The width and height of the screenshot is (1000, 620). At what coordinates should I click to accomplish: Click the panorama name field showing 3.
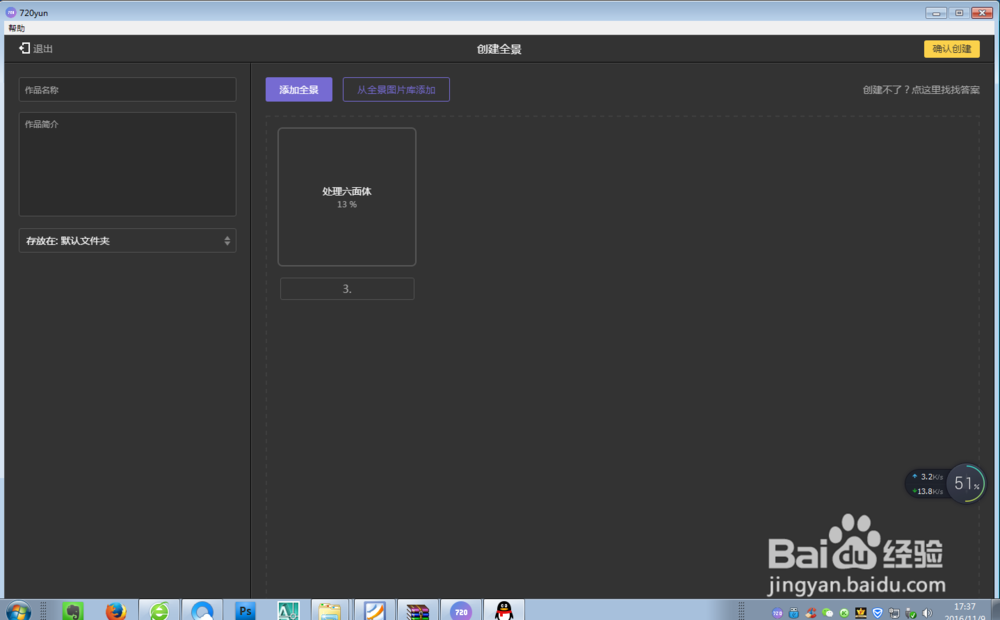coord(347,289)
